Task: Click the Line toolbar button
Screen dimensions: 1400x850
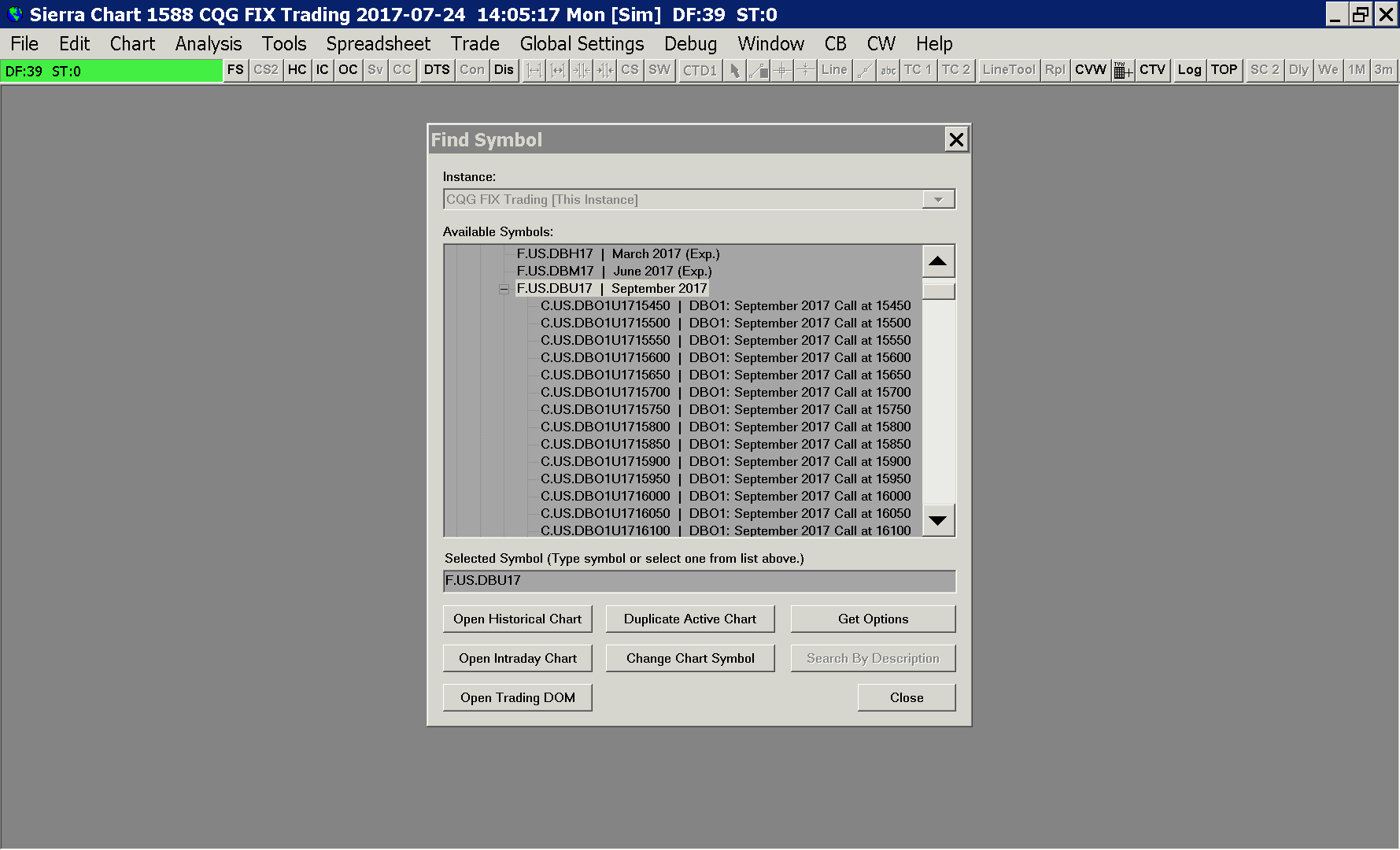Action: [834, 70]
